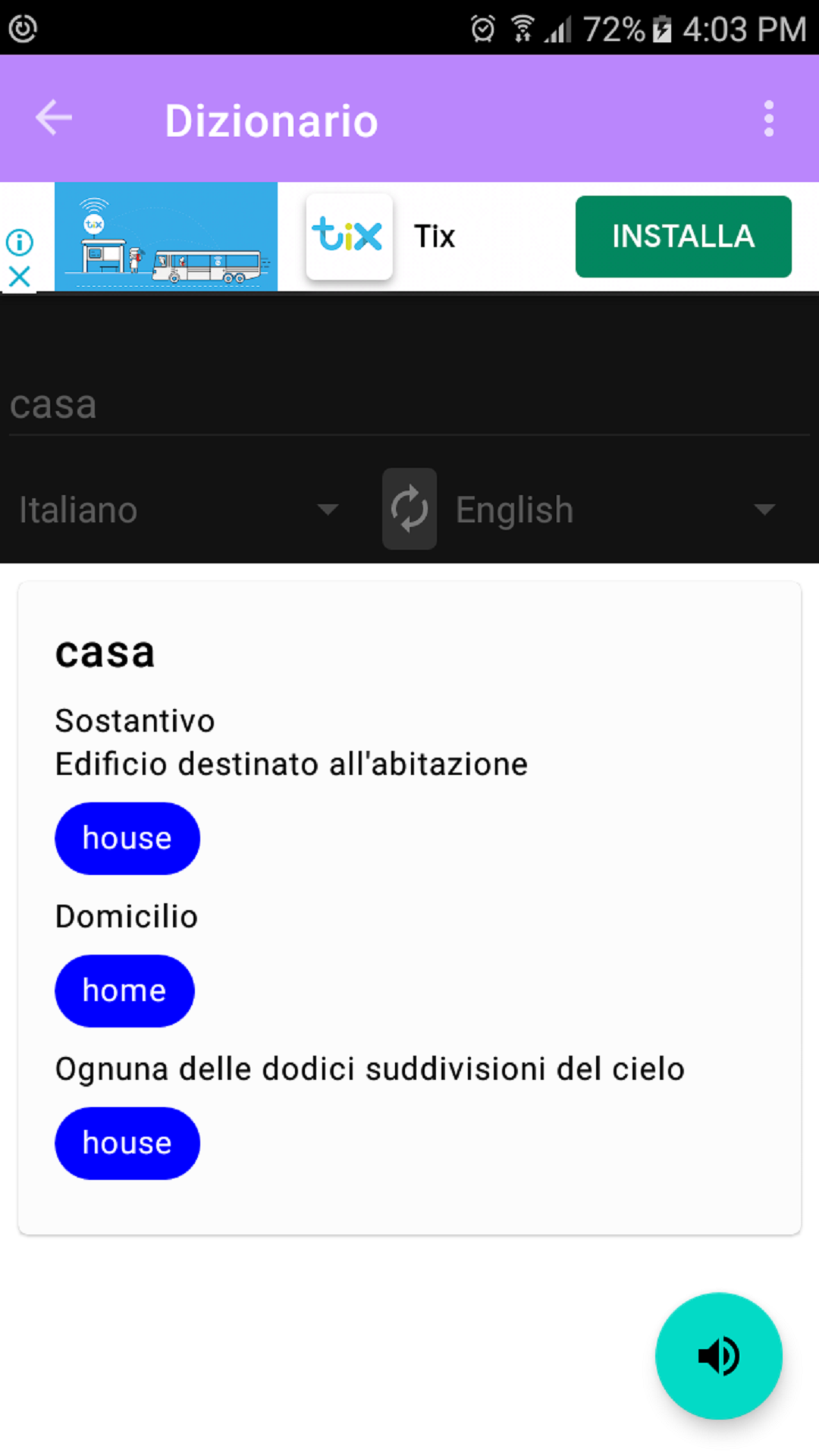Viewport: 819px width, 1456px height.
Task: Tap the 'casa' headword in result card
Action: click(x=105, y=653)
